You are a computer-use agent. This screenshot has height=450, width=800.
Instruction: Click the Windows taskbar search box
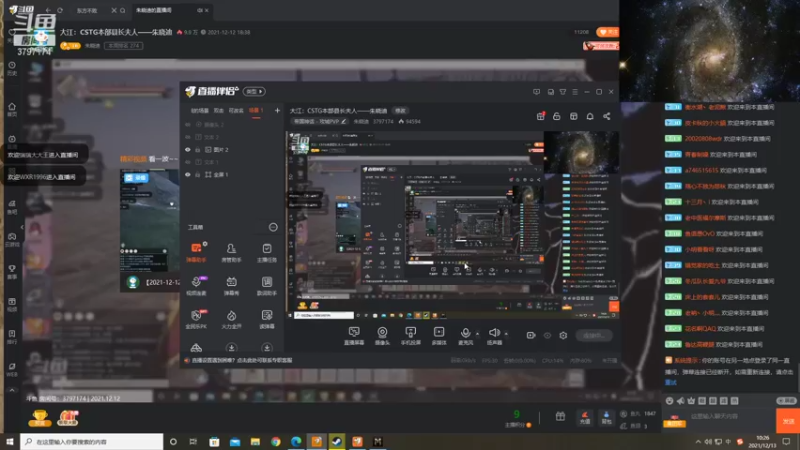coord(92,441)
